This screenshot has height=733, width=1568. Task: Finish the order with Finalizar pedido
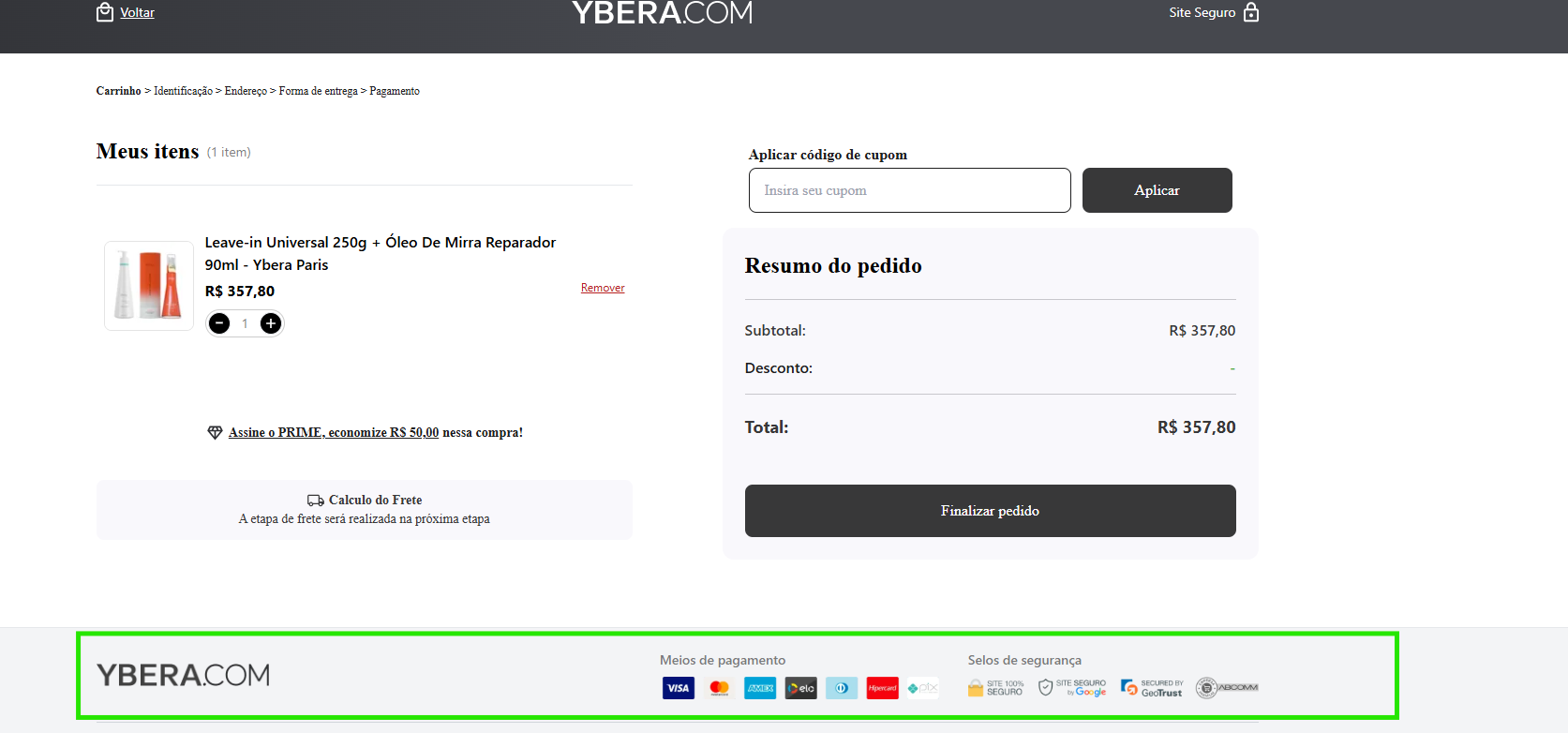[991, 511]
